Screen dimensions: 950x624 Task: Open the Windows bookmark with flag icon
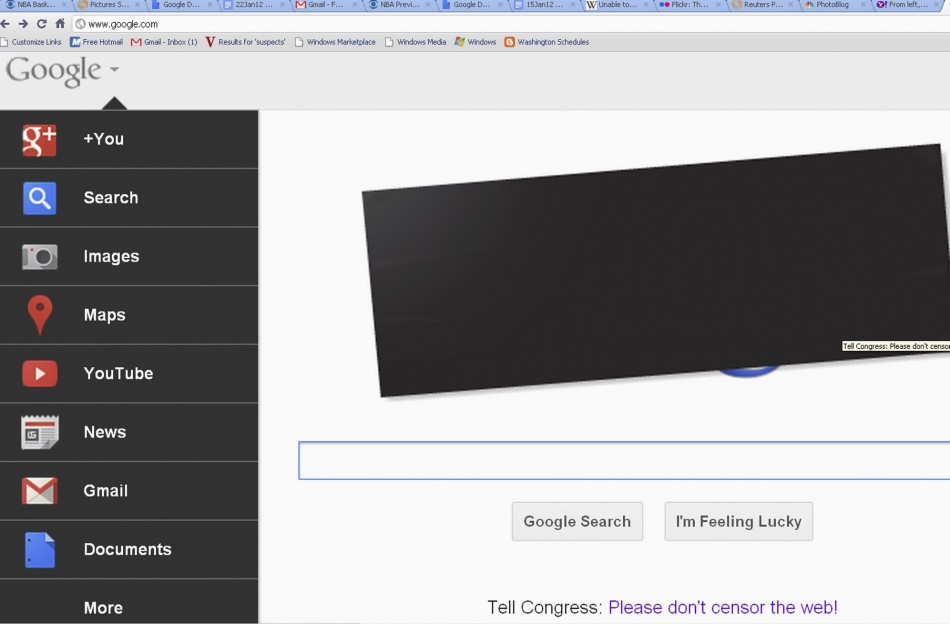point(476,42)
